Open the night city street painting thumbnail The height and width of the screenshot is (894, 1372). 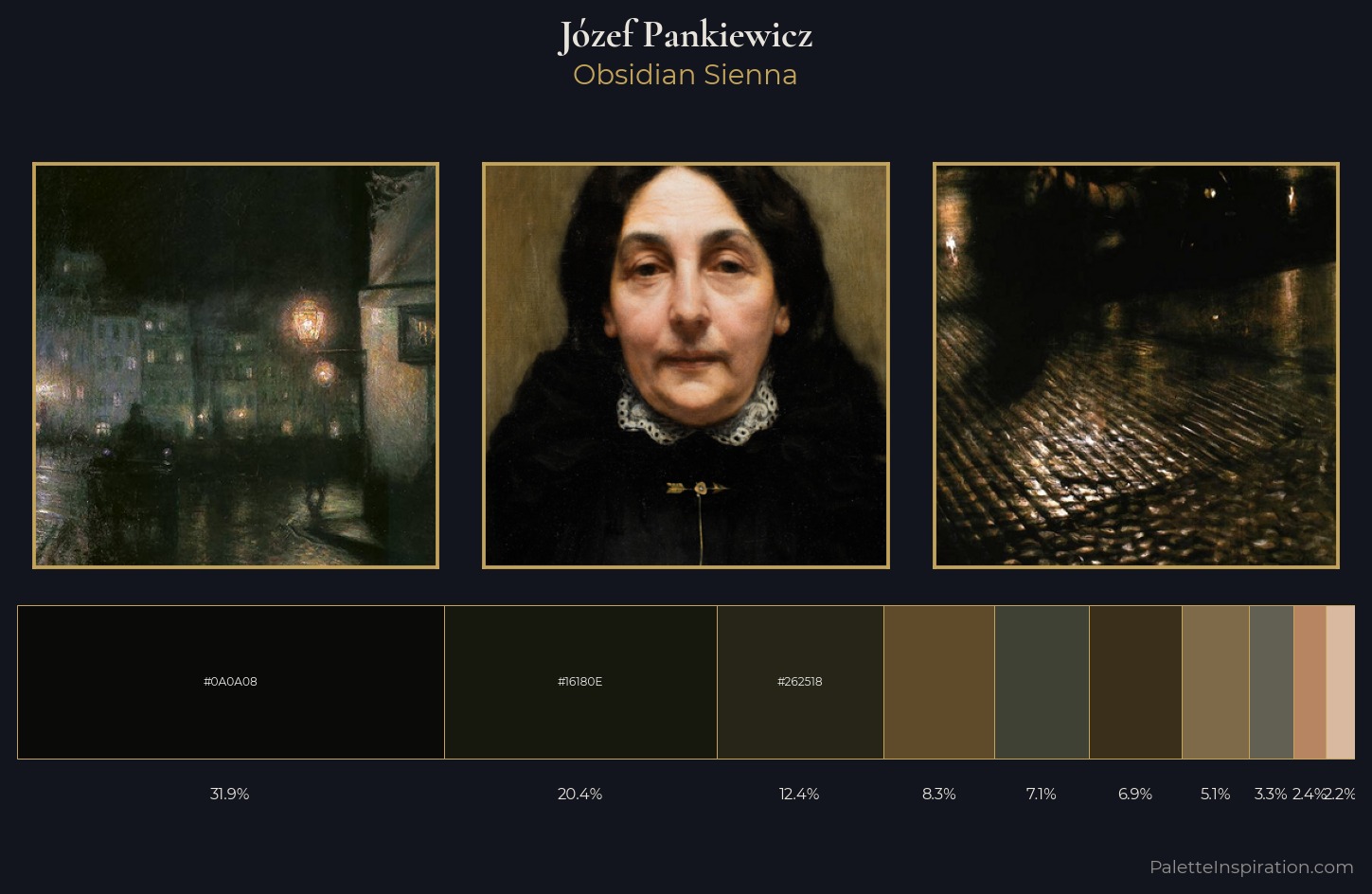point(236,366)
